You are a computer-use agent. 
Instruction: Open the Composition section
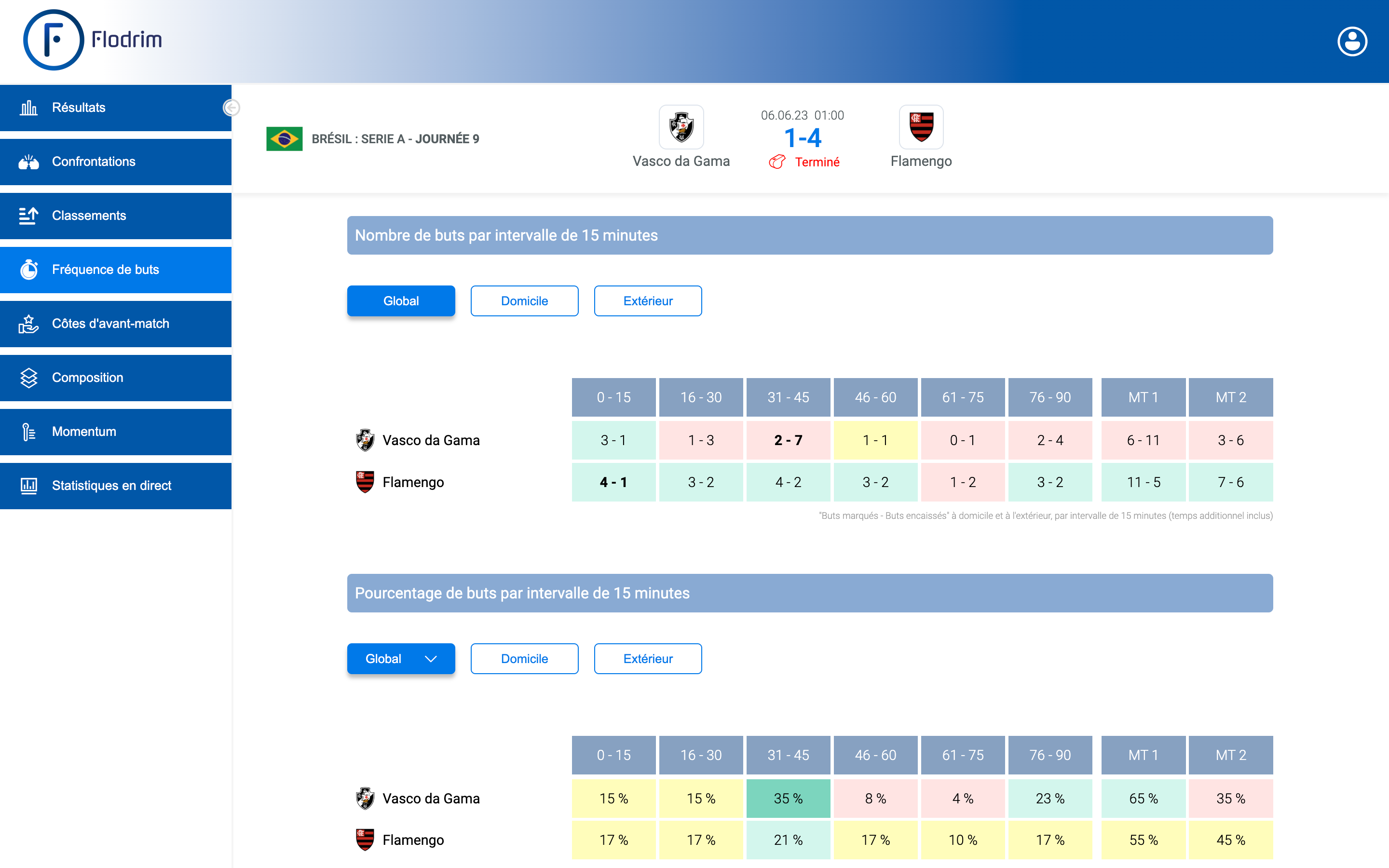[115, 377]
